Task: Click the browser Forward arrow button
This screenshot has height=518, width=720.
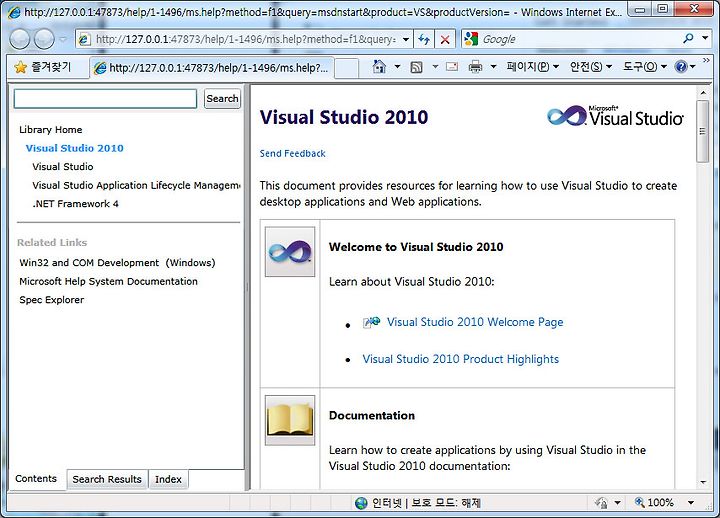Action: click(x=45, y=39)
